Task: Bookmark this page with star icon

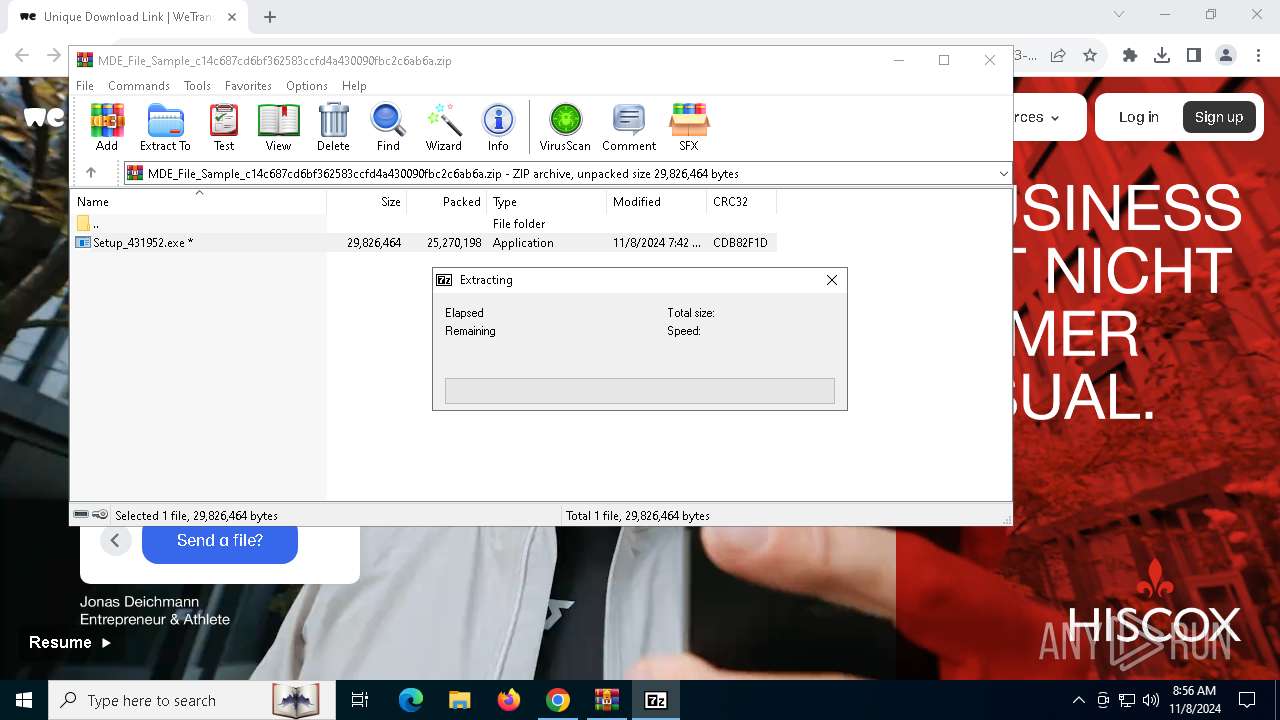Action: point(1090,56)
